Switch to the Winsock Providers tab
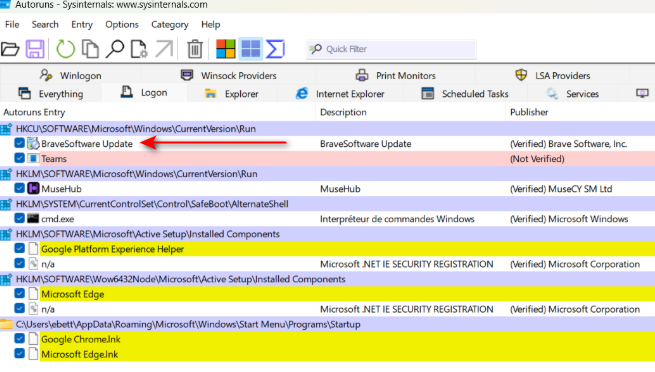Image resolution: width=655 pixels, height=372 pixels. pos(229,76)
